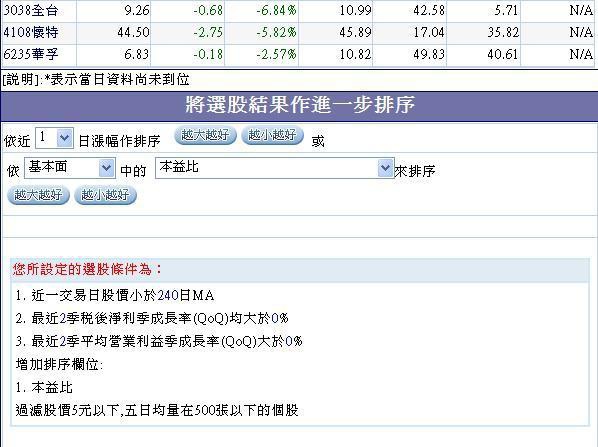
Task: Click the 日漲幅作排序 label
Action: [x=119, y=141]
